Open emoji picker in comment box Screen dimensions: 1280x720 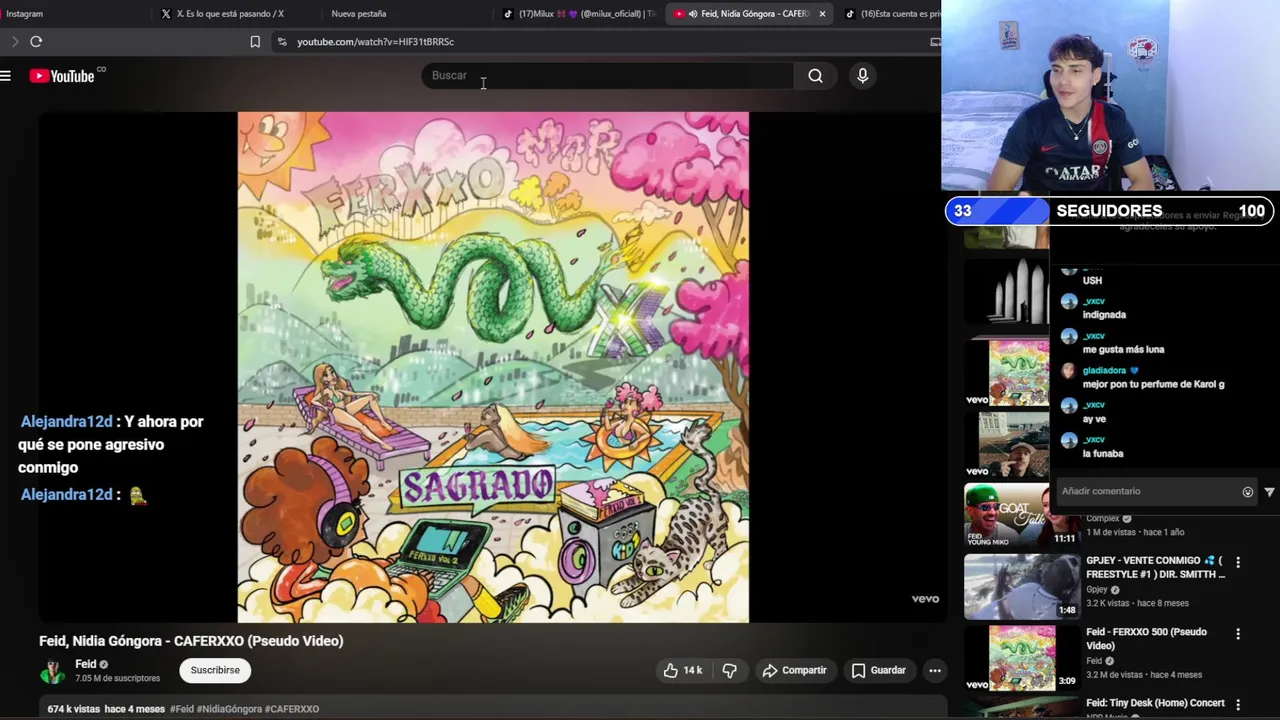tap(1247, 491)
